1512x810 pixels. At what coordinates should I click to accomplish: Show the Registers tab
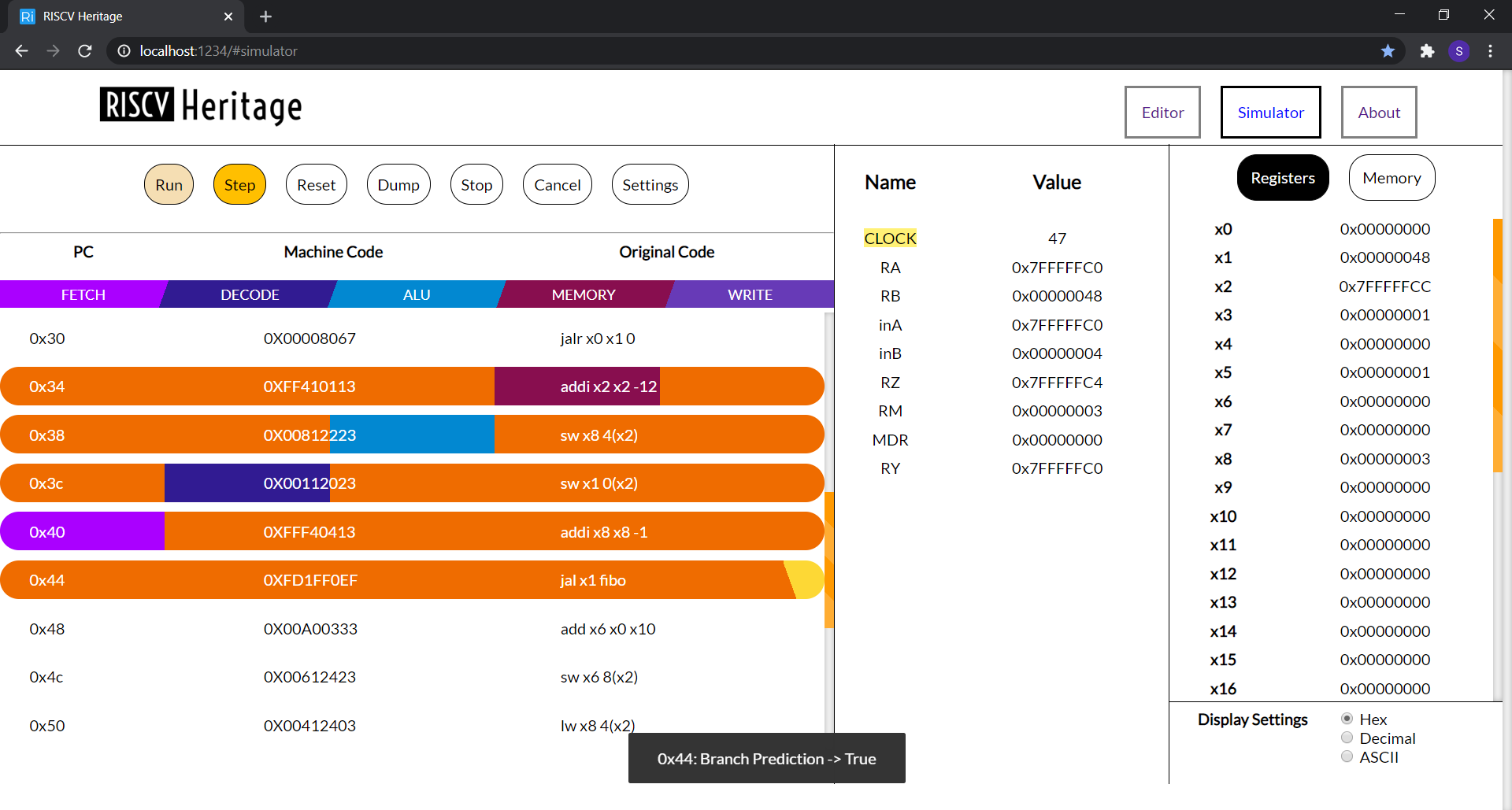point(1283,178)
